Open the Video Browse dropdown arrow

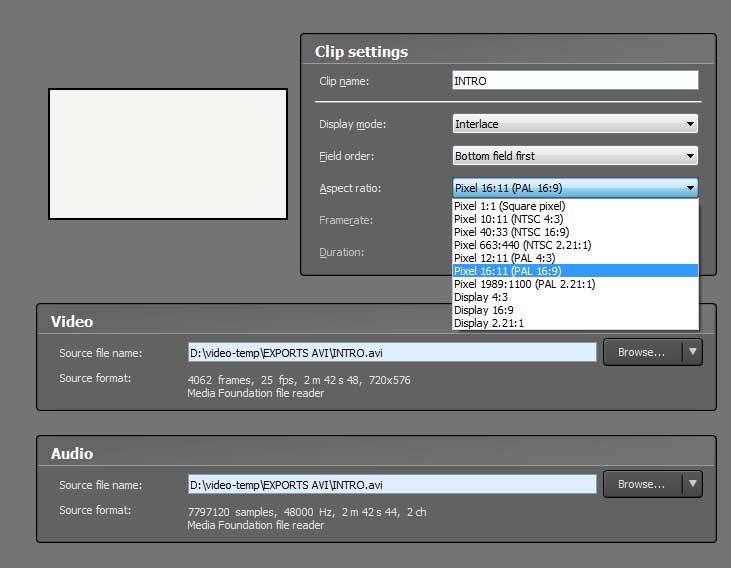pyautogui.click(x=692, y=352)
